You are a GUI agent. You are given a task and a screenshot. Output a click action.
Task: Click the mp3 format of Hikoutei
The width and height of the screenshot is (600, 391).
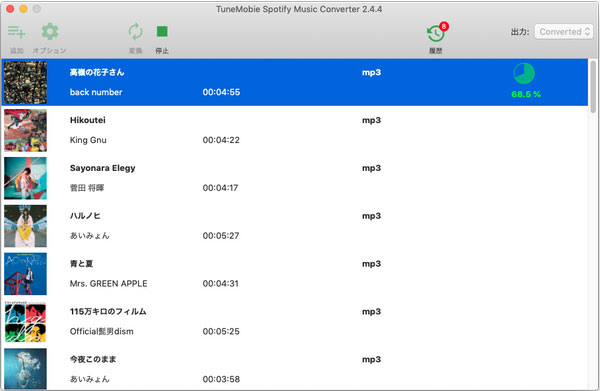372,121
